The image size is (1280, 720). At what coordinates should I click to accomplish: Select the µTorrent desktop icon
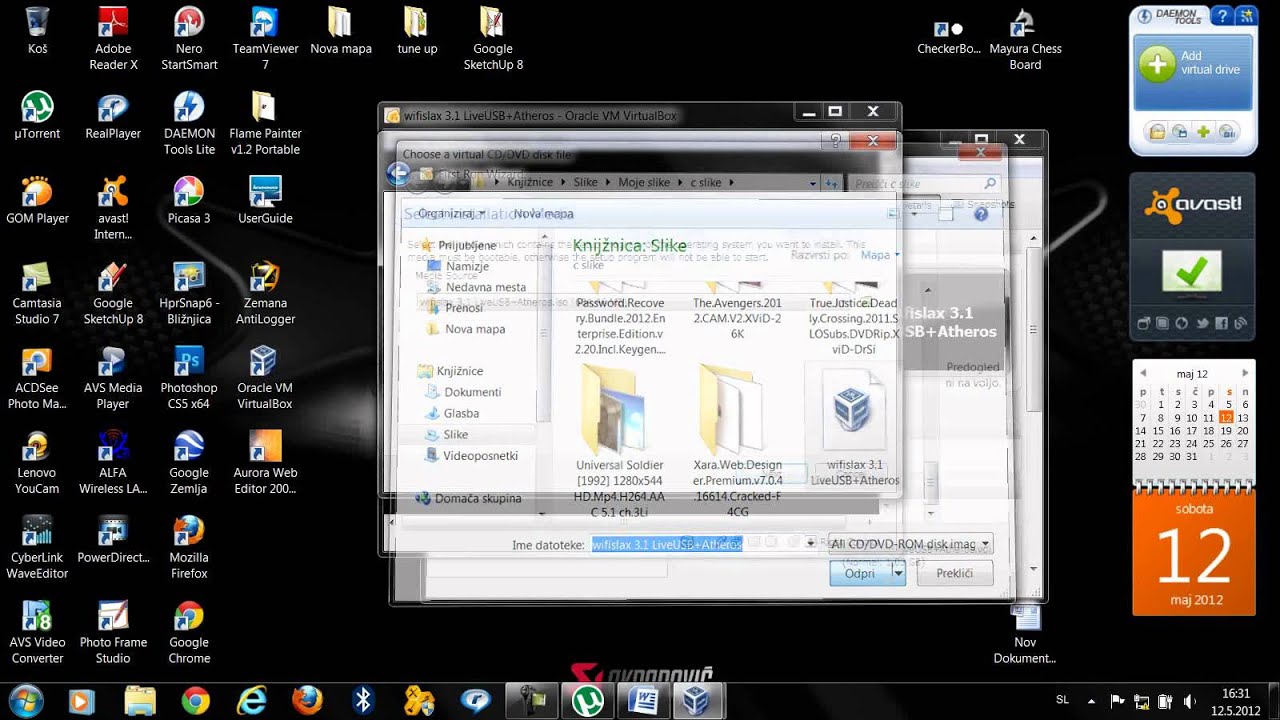click(37, 114)
